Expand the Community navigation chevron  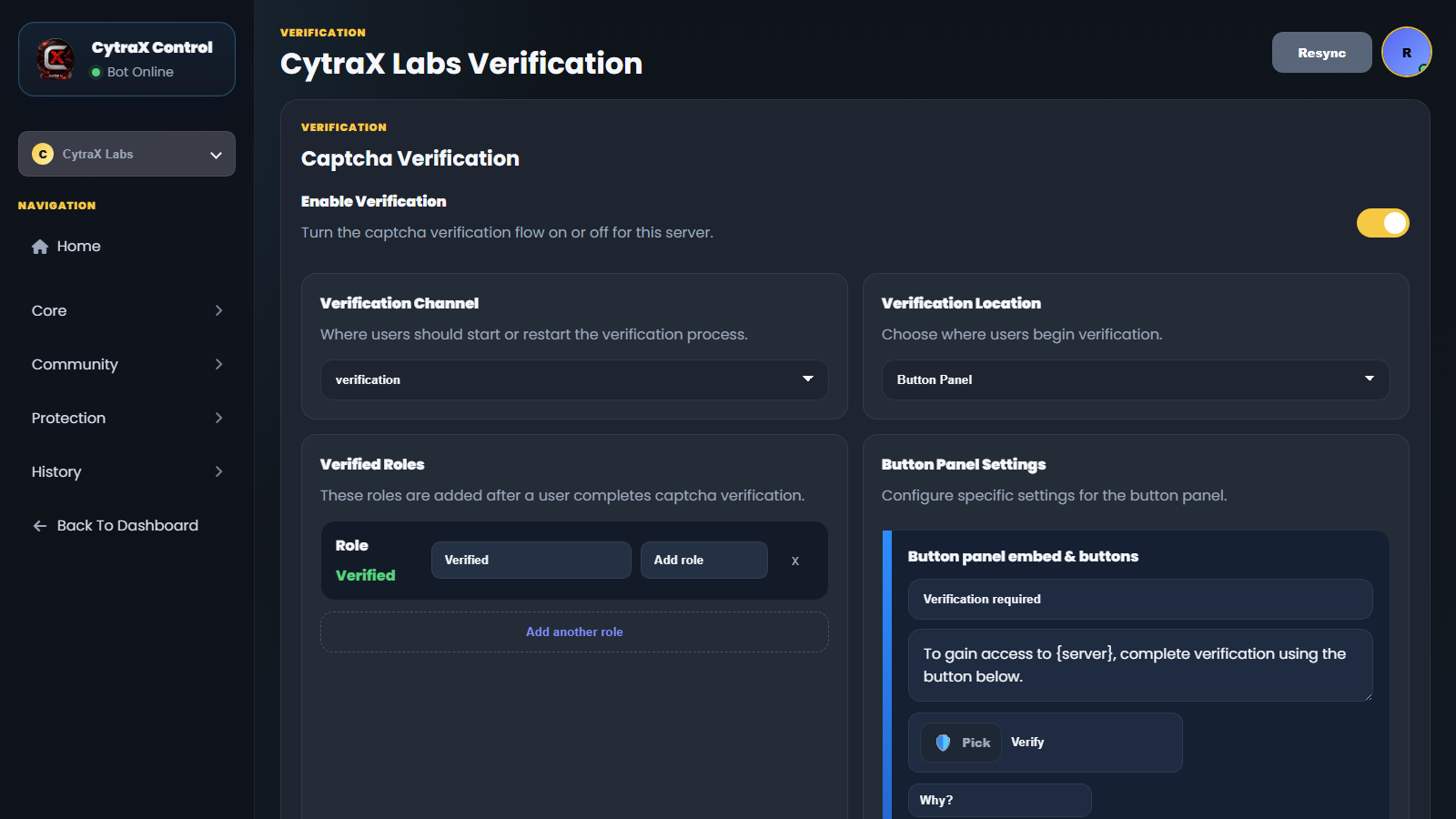pos(218,365)
